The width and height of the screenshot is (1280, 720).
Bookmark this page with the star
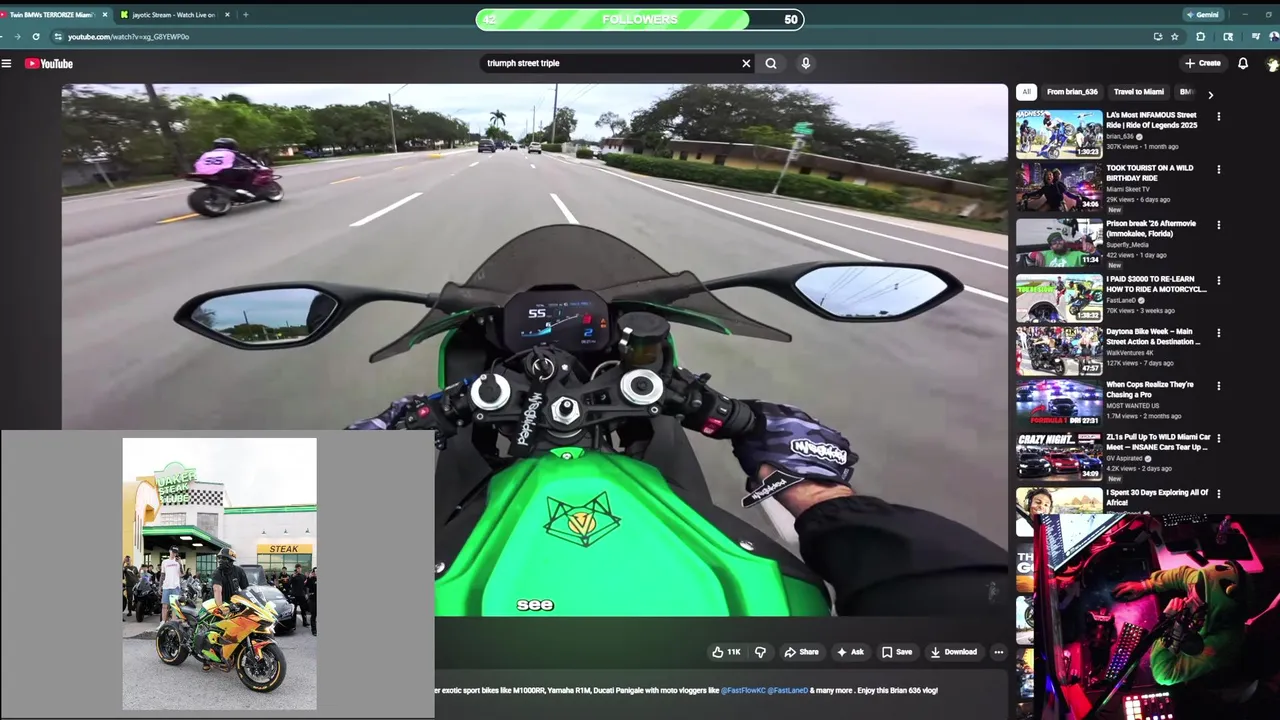[1175, 36]
